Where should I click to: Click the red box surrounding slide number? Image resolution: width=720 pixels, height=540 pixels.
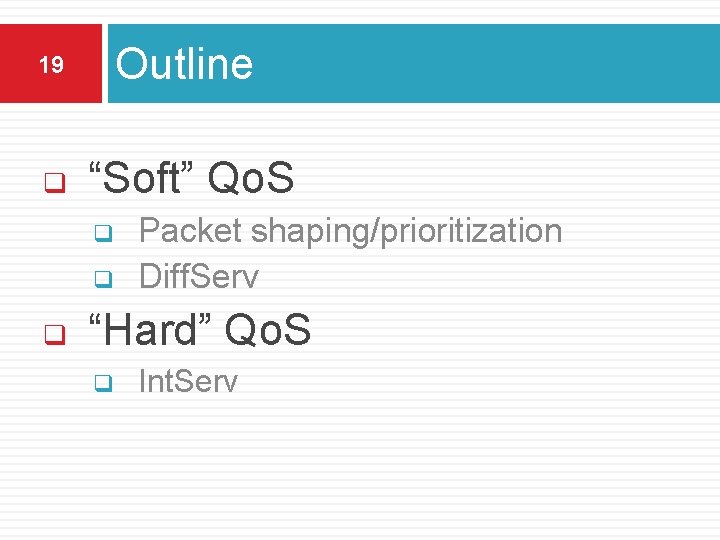51,63
